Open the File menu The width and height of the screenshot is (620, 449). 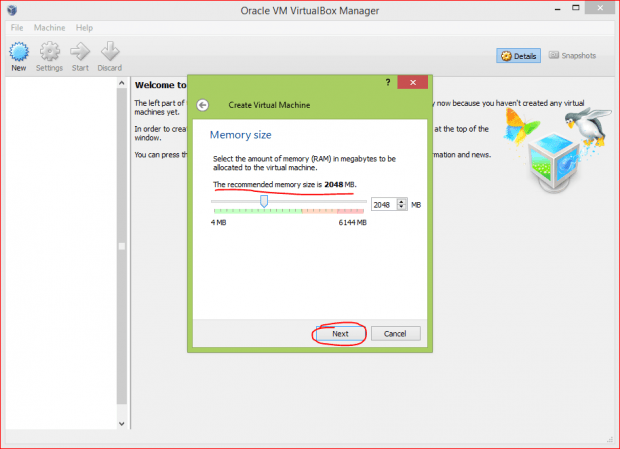pyautogui.click(x=17, y=28)
